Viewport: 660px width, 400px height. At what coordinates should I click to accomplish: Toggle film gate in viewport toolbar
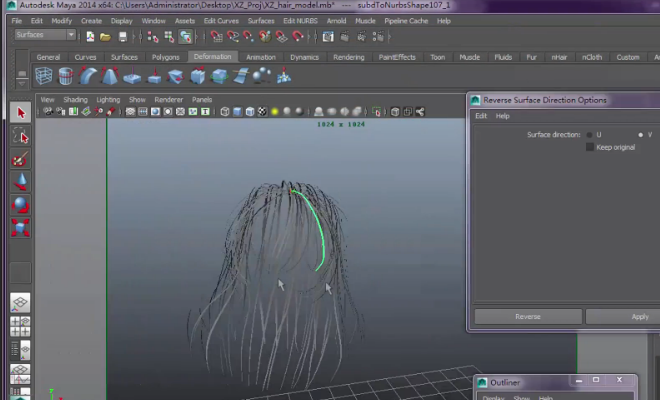[x=143, y=112]
